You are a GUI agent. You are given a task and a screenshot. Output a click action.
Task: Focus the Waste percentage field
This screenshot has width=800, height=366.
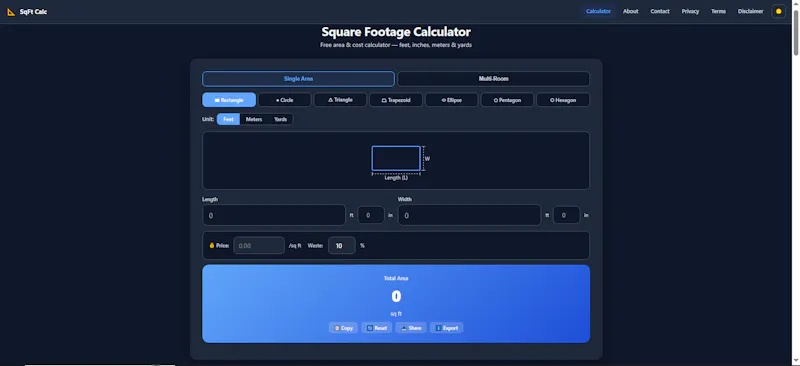coord(341,246)
